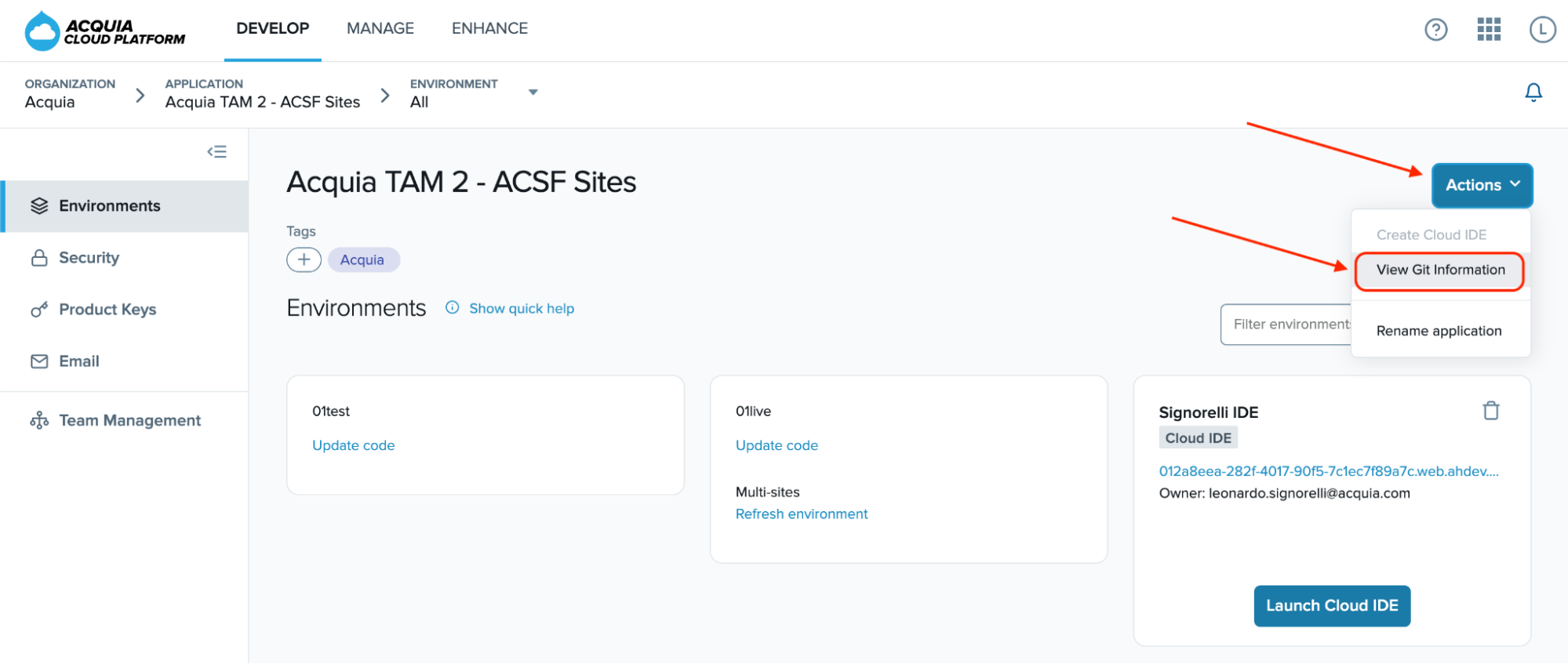This screenshot has width=1568, height=664.
Task: Click Show quick help link
Action: point(522,309)
